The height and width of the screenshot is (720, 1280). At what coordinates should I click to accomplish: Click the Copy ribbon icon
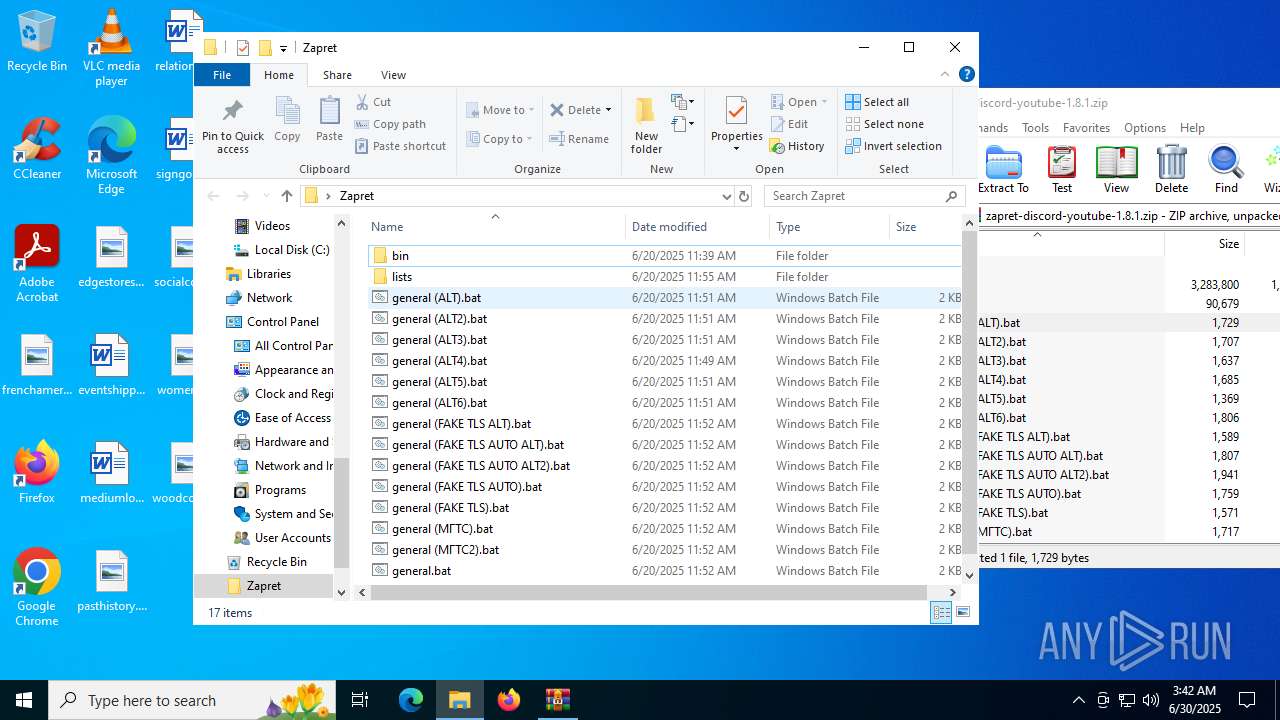pyautogui.click(x=287, y=120)
